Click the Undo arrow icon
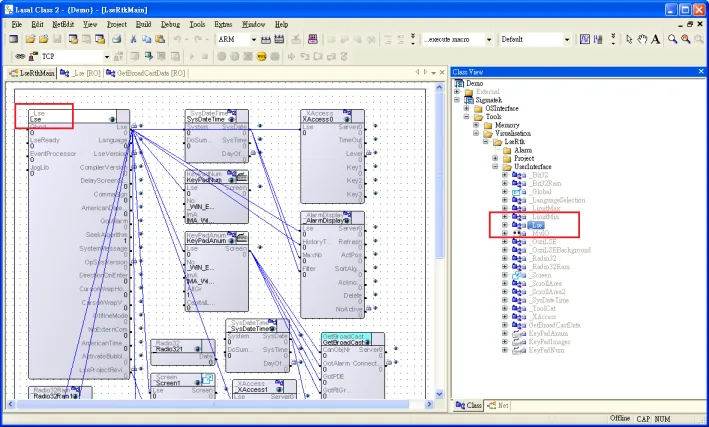Screen dimensions: 709x427 [178, 39]
